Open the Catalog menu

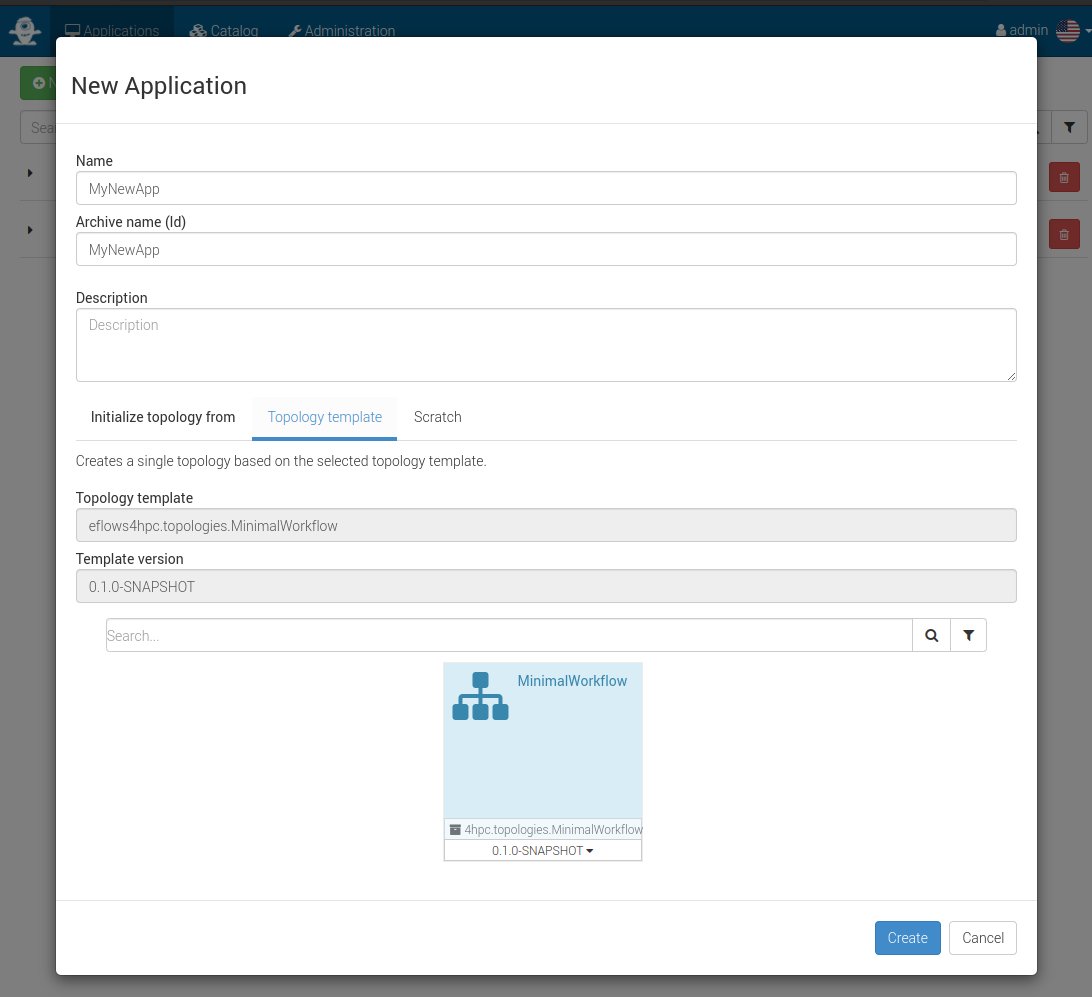[224, 31]
